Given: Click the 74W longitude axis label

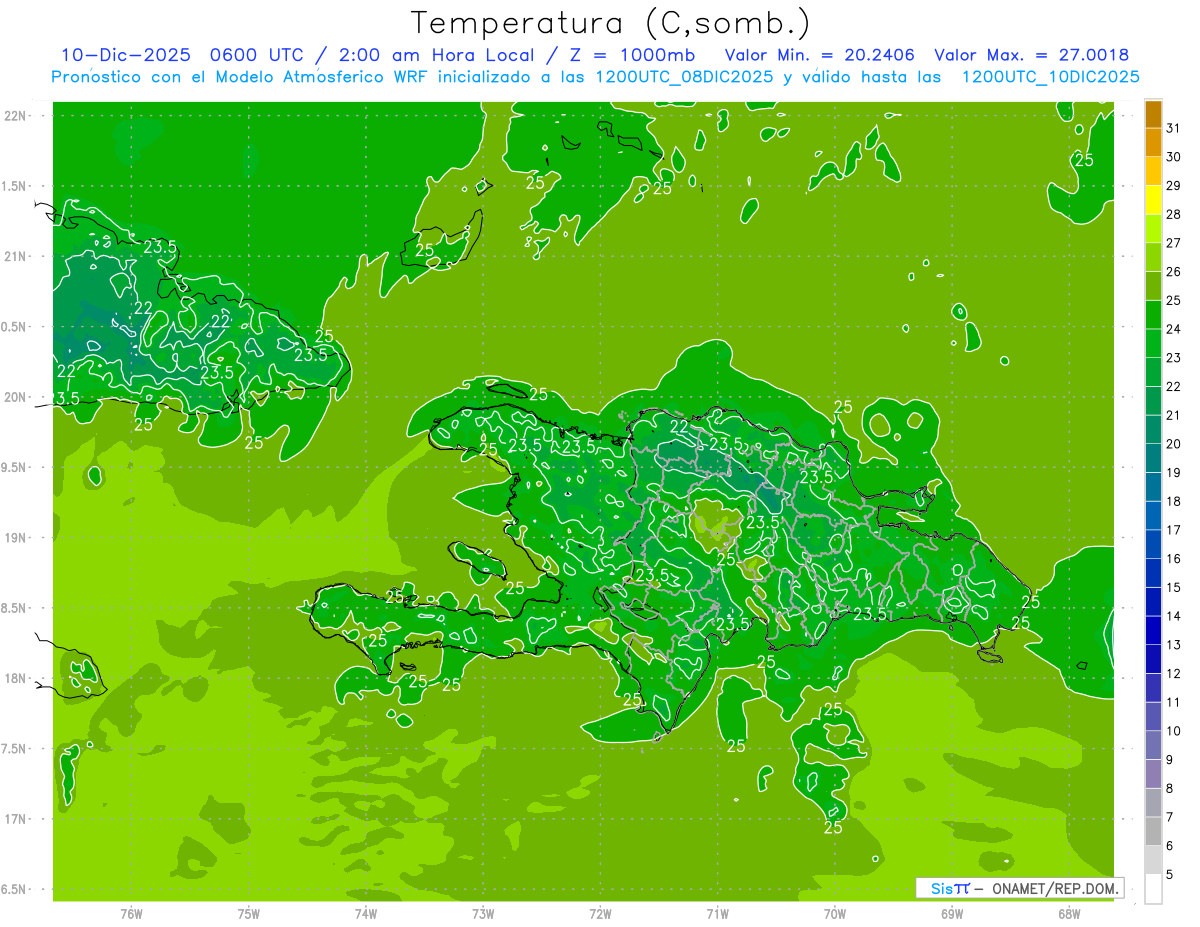Looking at the screenshot, I should click(x=366, y=913).
